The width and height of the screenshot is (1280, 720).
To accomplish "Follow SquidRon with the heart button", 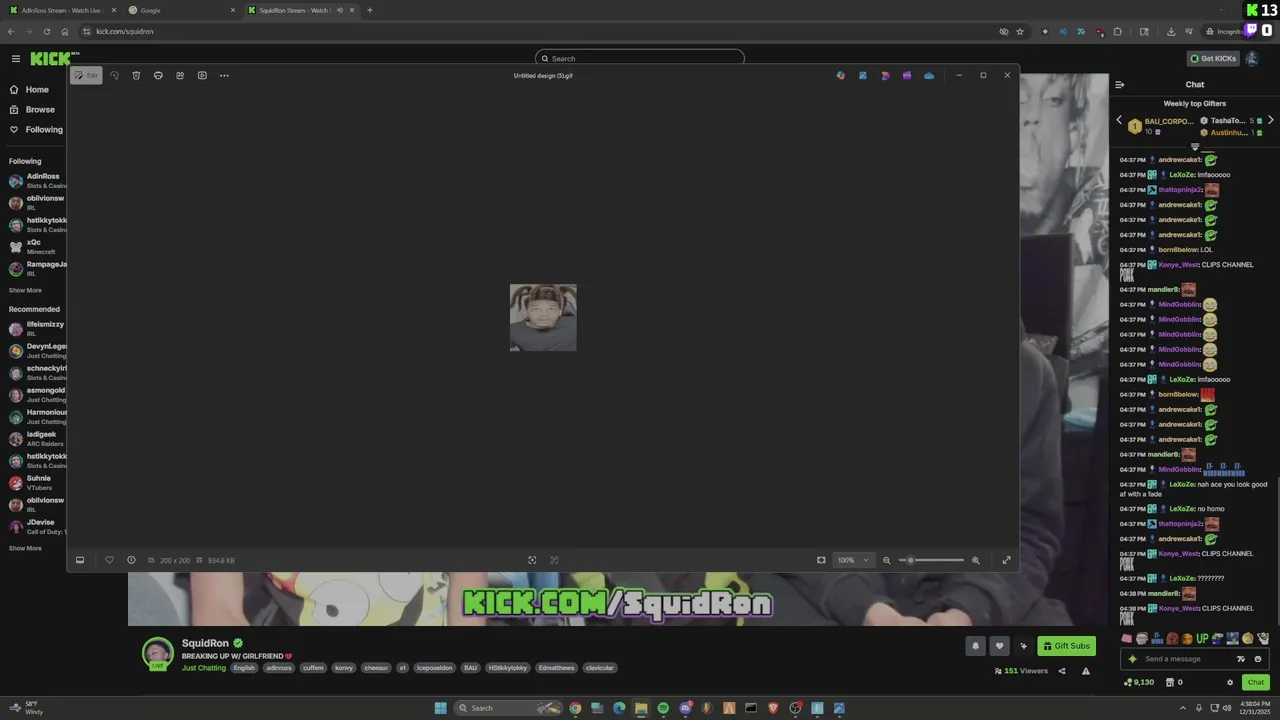I will pyautogui.click(x=998, y=646).
